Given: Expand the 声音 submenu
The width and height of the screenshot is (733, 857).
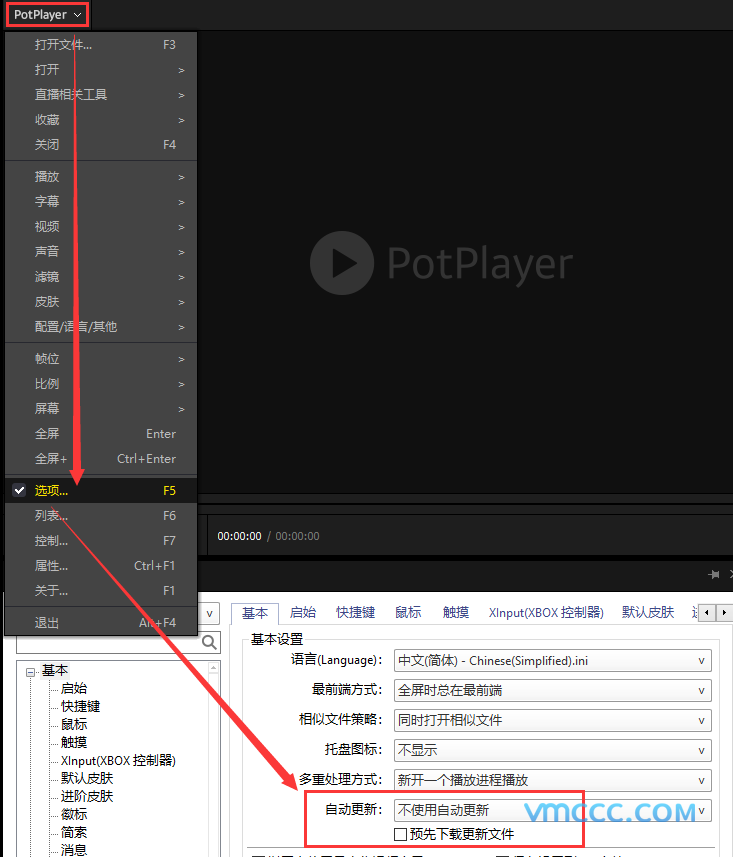Looking at the screenshot, I should [101, 251].
